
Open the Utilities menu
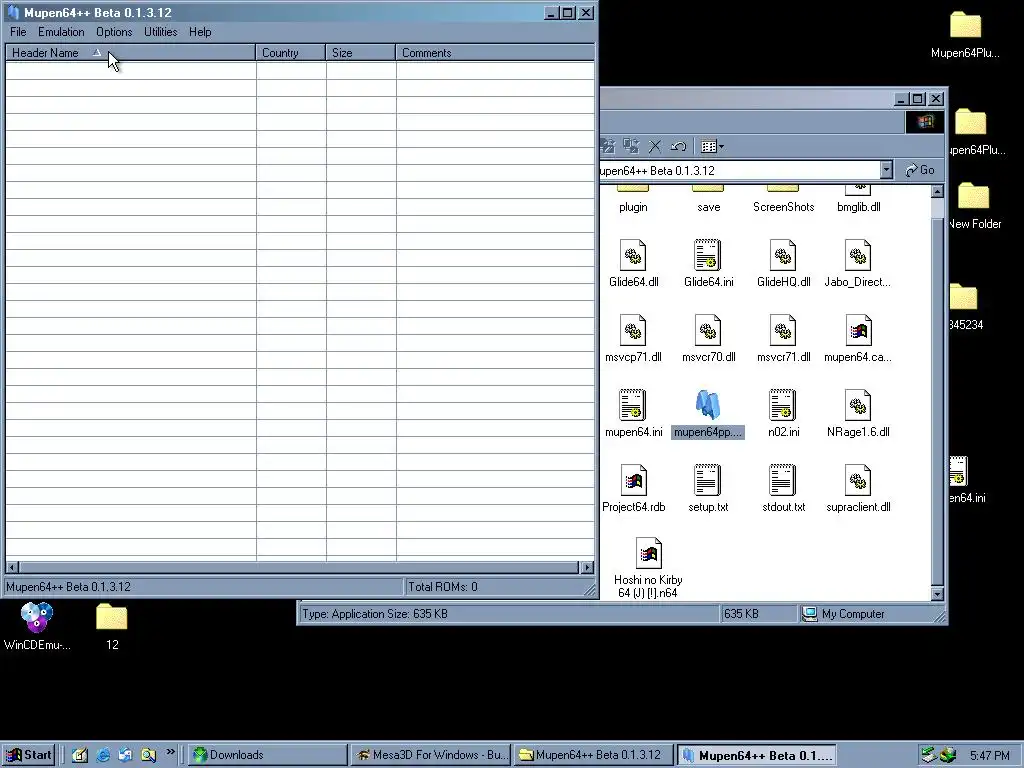pyautogui.click(x=160, y=32)
